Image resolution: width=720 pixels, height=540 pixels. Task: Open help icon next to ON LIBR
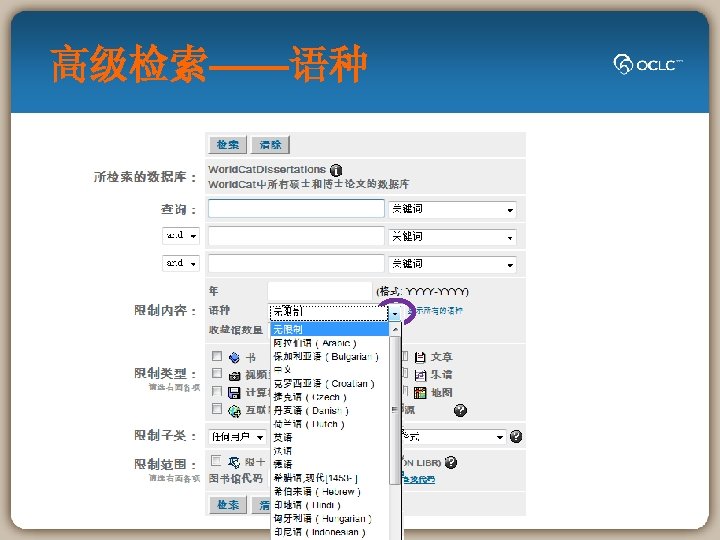(451, 462)
